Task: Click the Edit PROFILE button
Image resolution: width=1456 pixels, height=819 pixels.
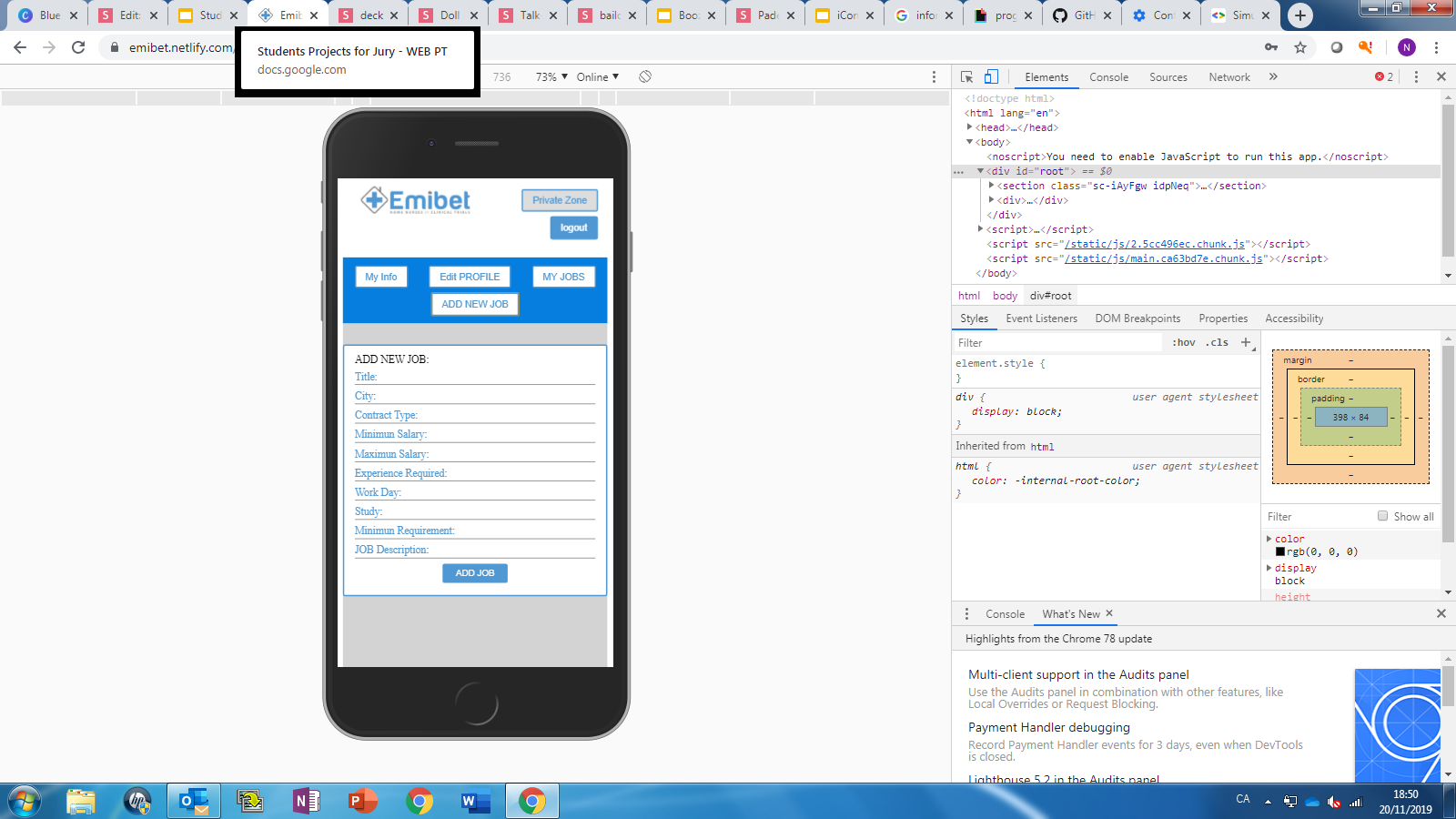Action: (470, 277)
